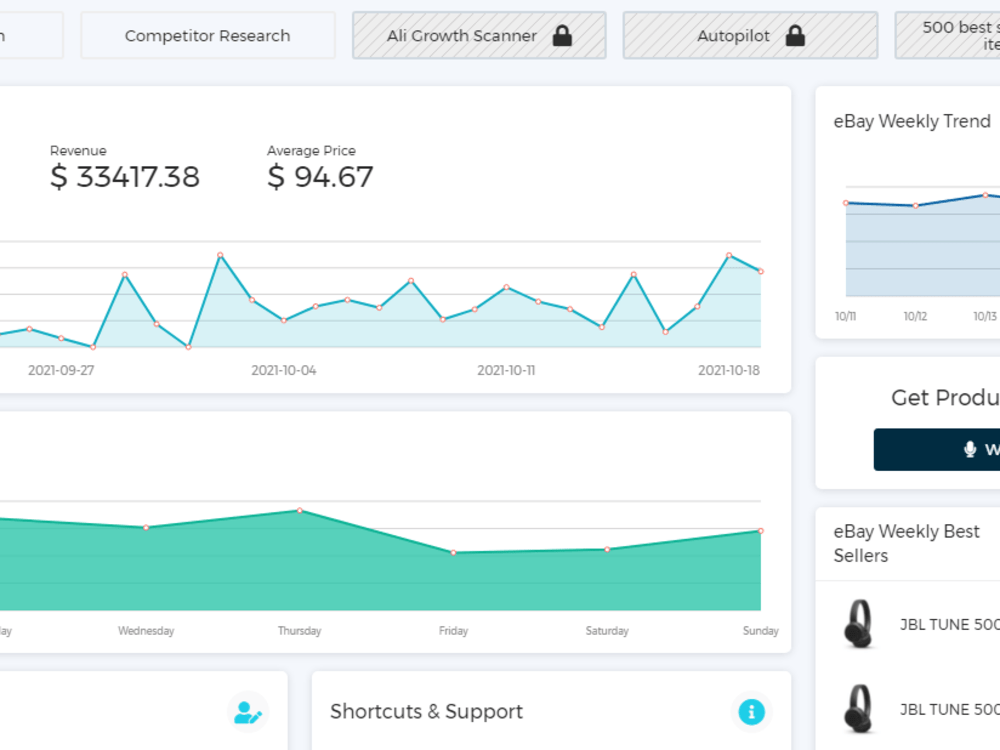Image resolution: width=1000 pixels, height=750 pixels.
Task: Click the microphone icon on the dark button
Action: (970, 450)
